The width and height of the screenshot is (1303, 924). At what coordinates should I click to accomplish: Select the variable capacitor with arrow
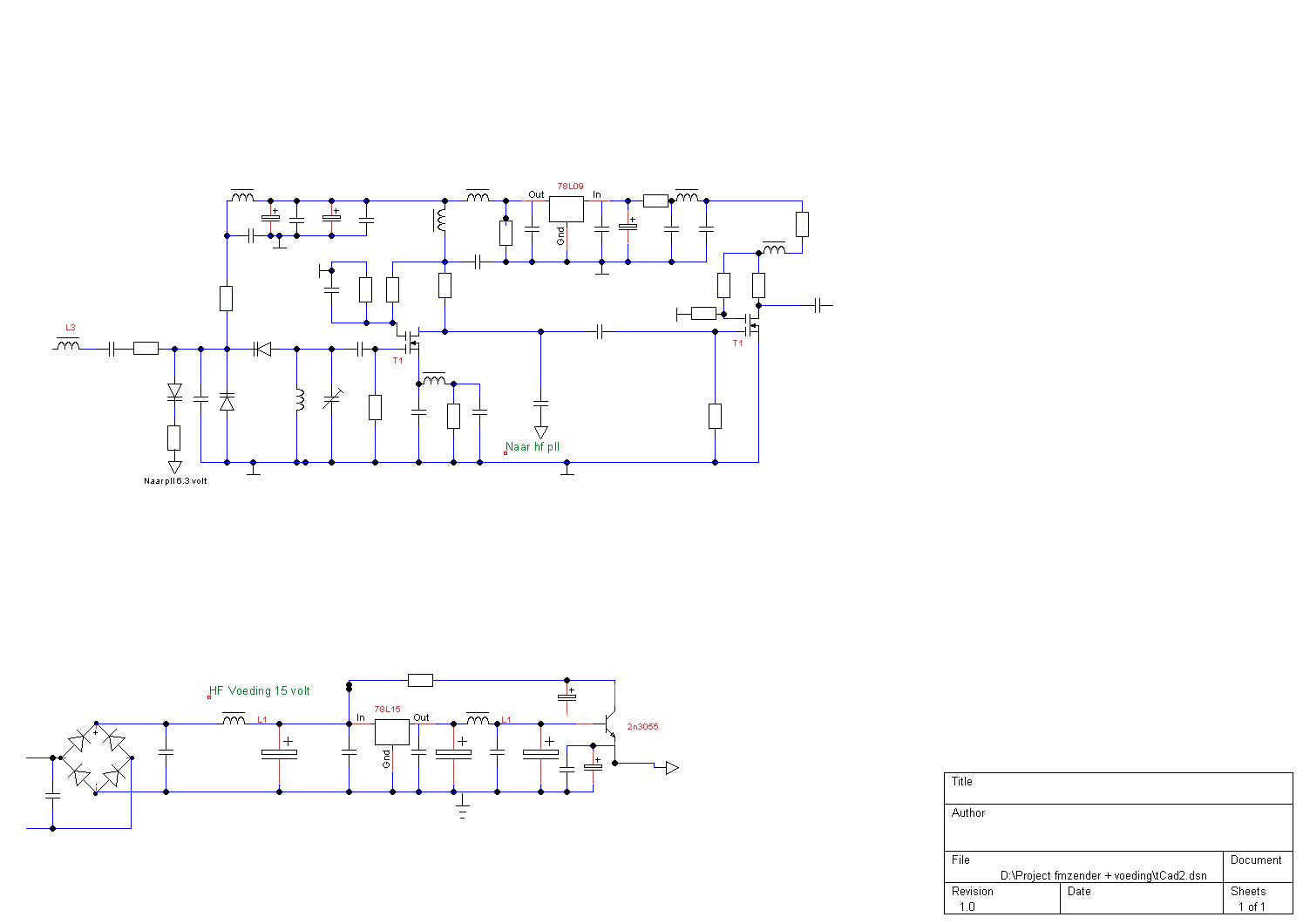(x=330, y=401)
